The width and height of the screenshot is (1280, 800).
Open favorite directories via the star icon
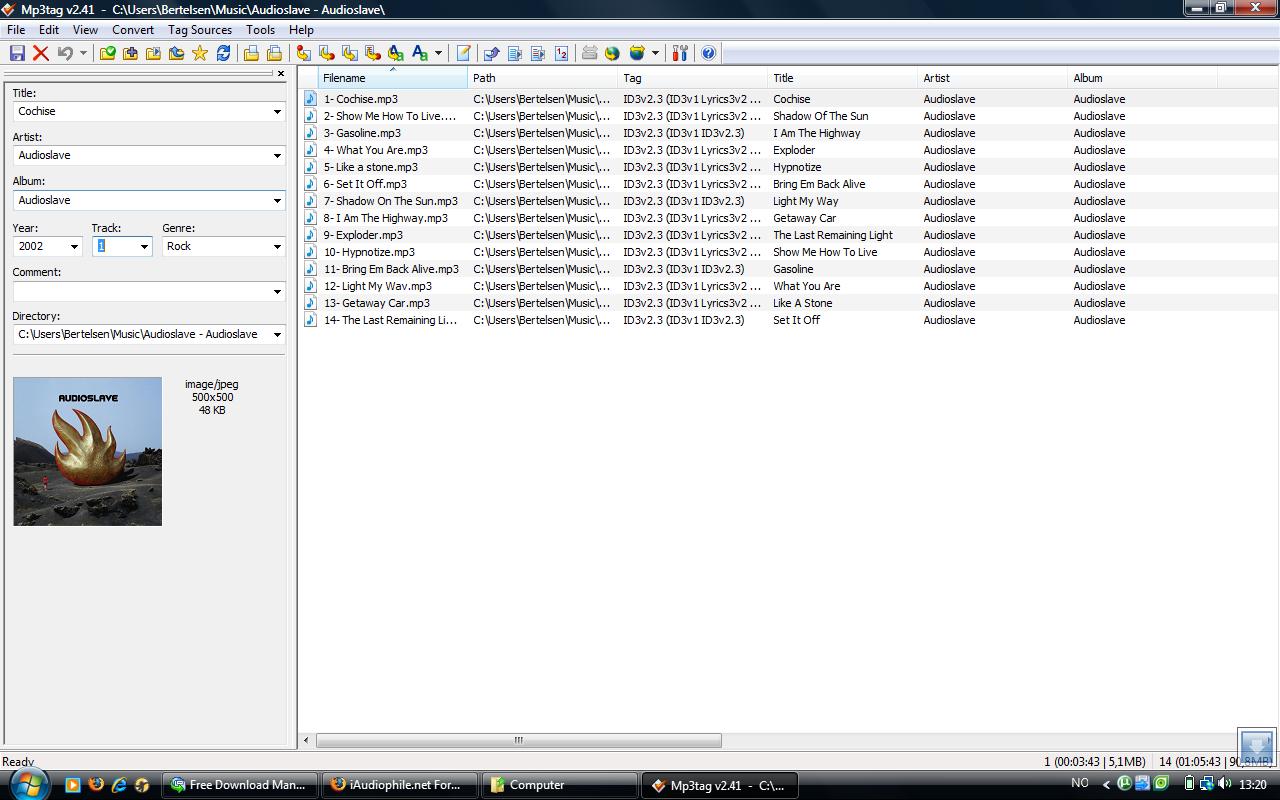click(x=199, y=53)
